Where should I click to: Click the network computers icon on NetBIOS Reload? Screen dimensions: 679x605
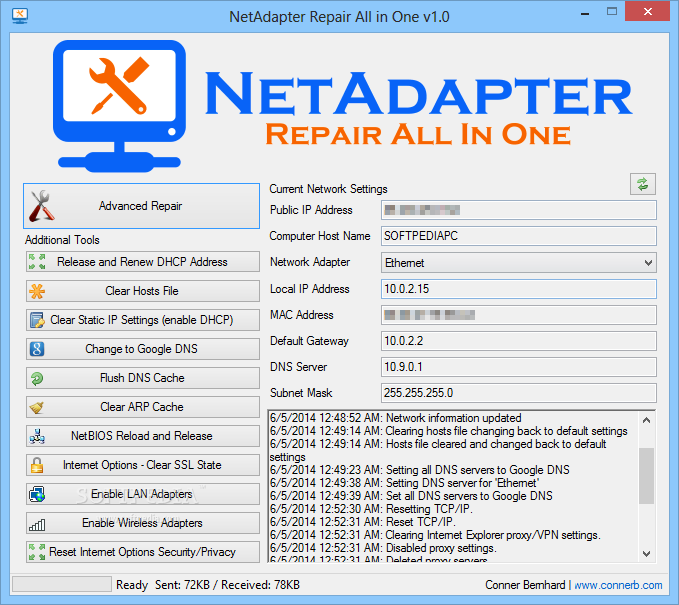[37, 436]
